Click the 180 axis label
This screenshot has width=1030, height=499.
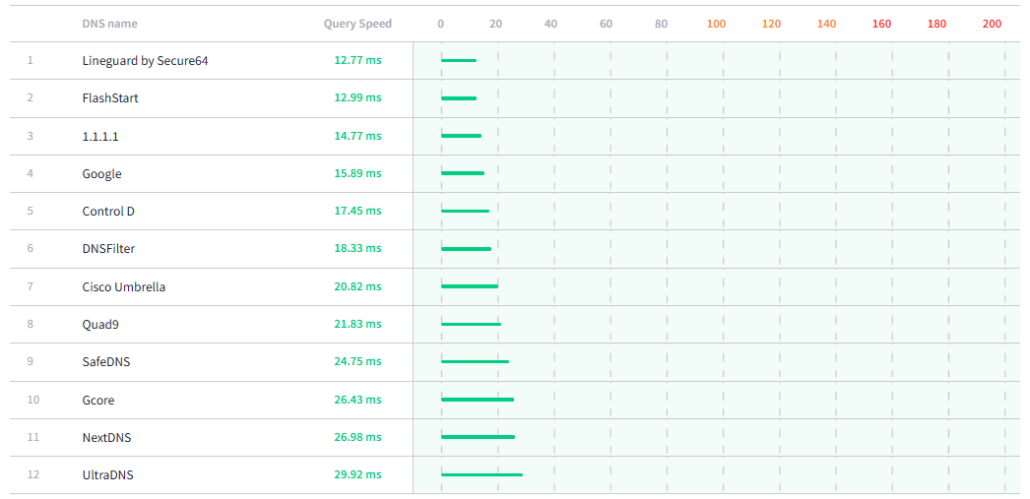tap(937, 24)
